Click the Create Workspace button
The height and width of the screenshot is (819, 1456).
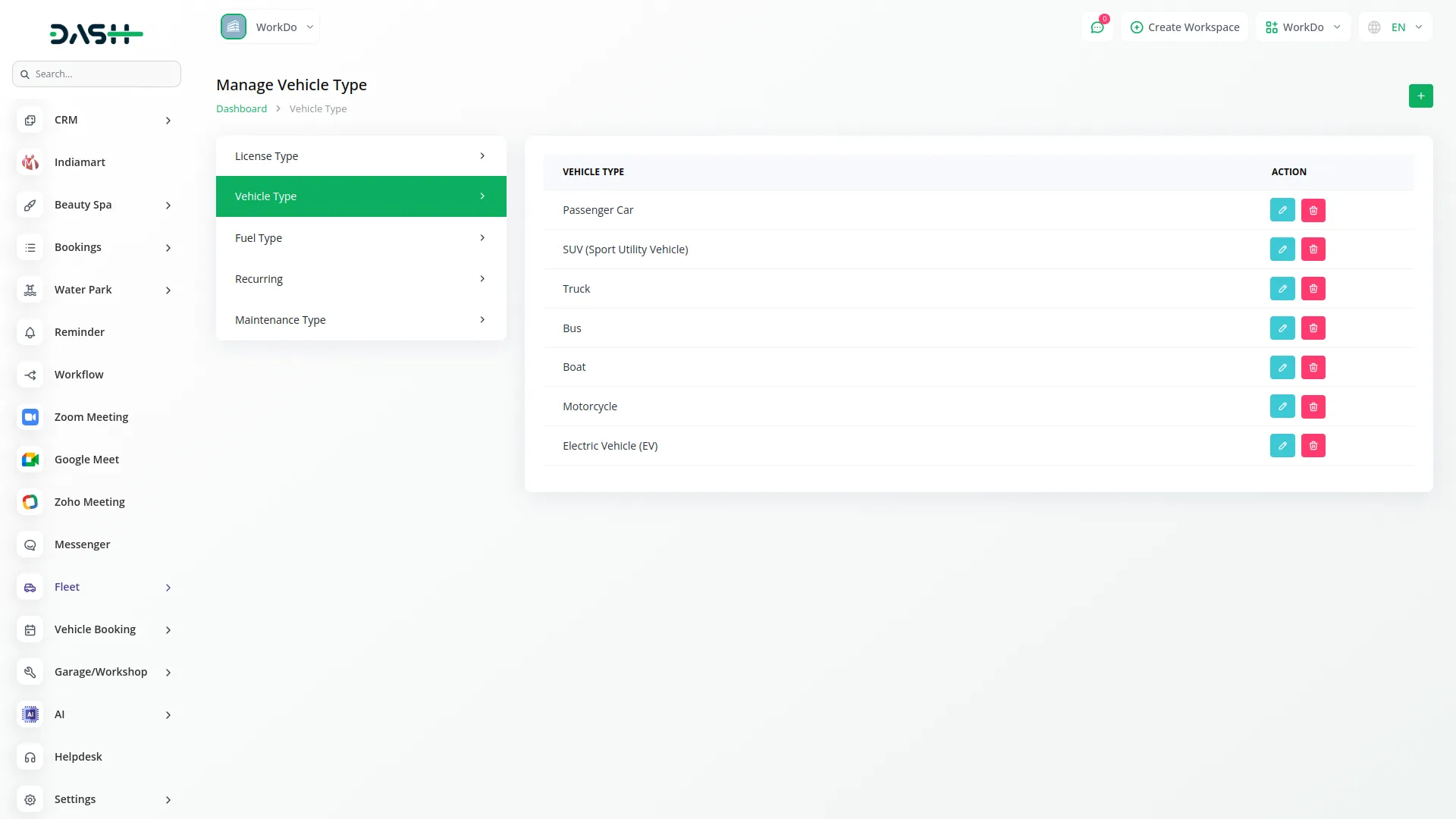(x=1185, y=27)
